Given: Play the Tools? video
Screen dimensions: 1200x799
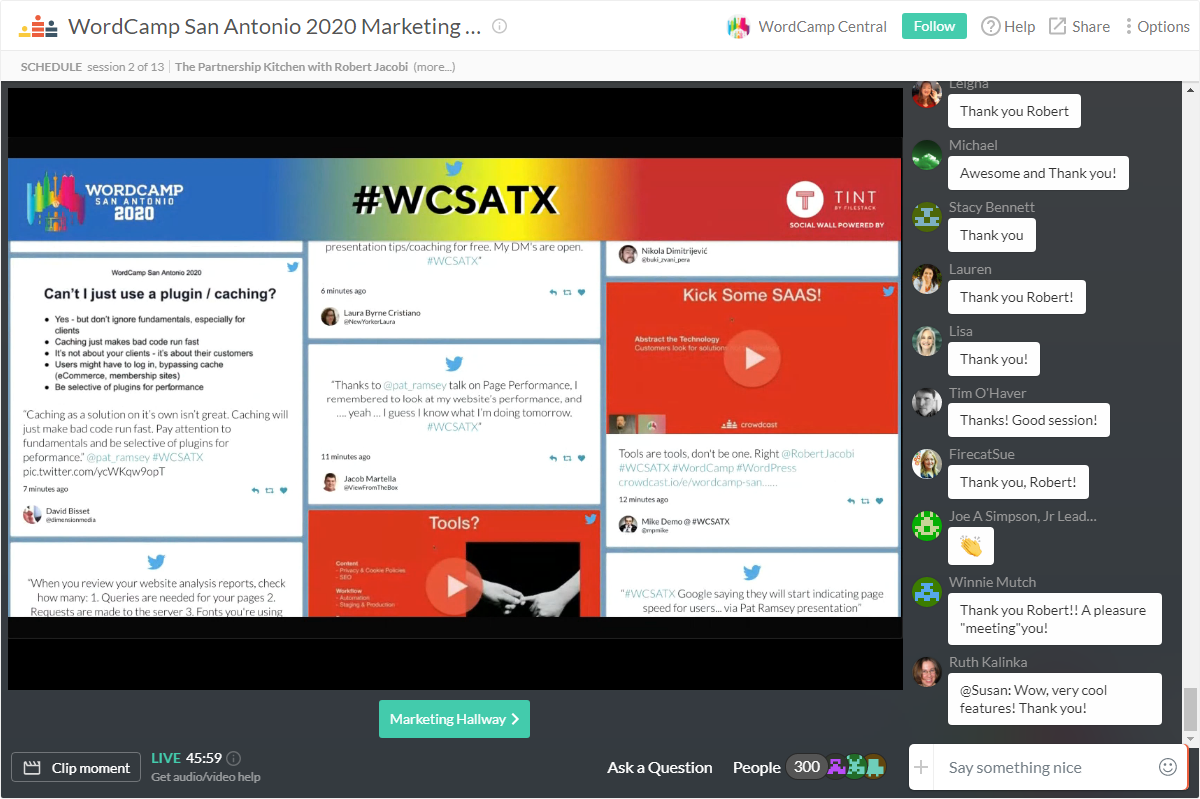Looking at the screenshot, I should coord(454,586).
